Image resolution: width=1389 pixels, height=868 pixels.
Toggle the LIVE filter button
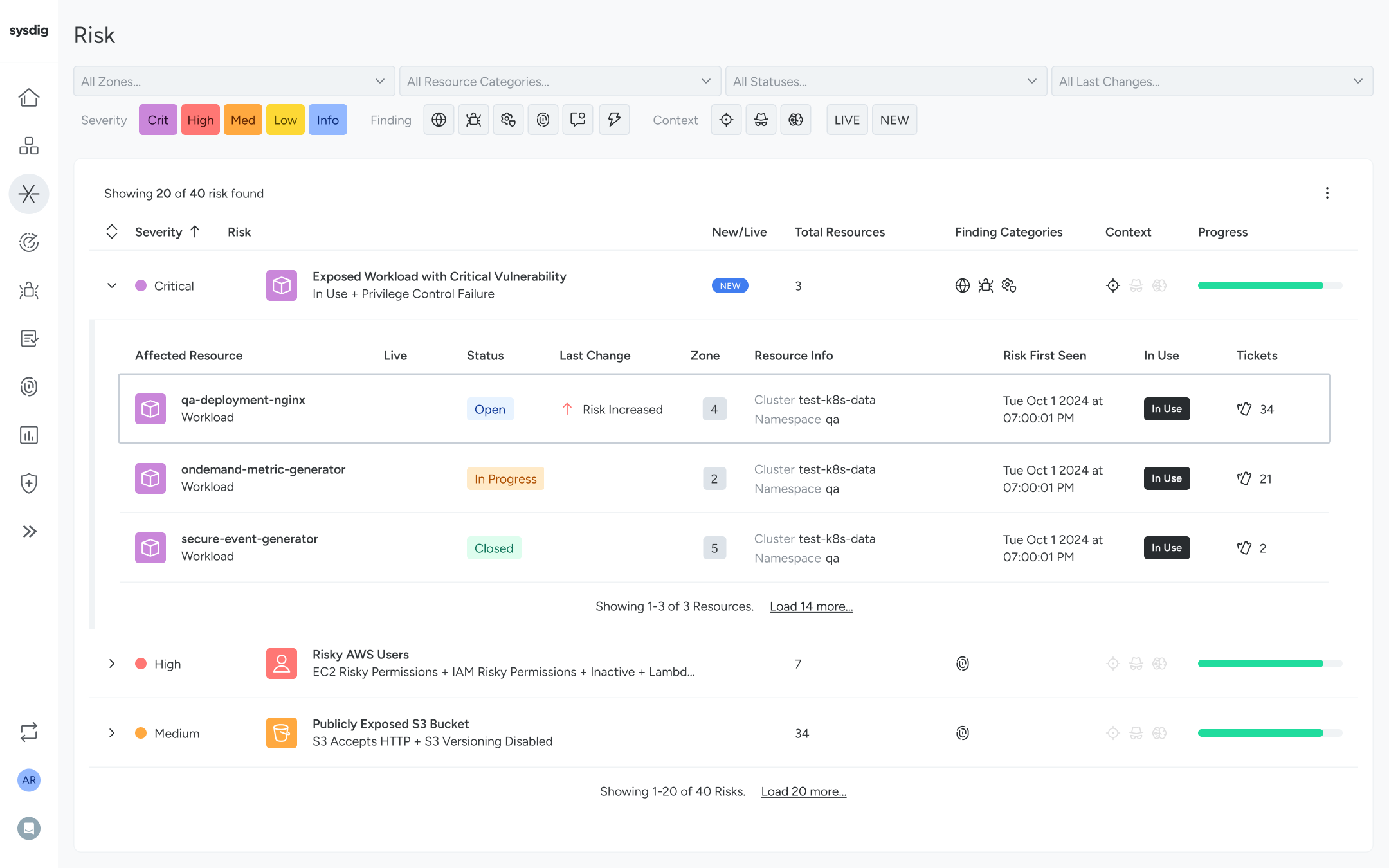click(846, 120)
